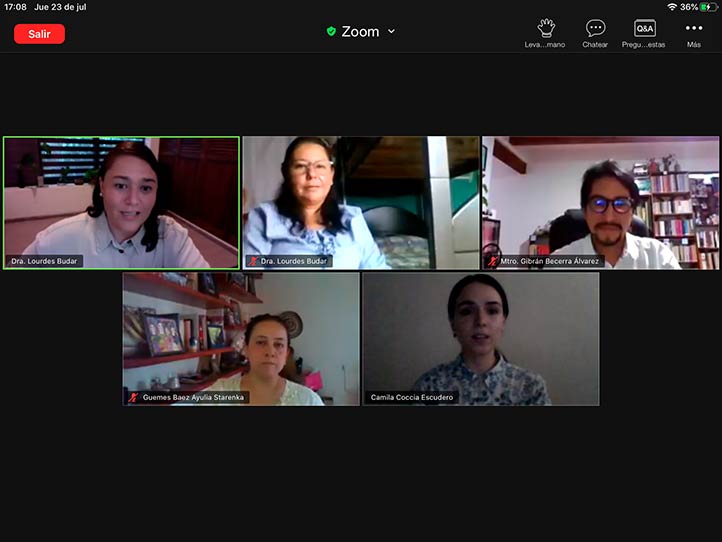Open the Más three-dot menu
The image size is (722, 542).
click(693, 28)
